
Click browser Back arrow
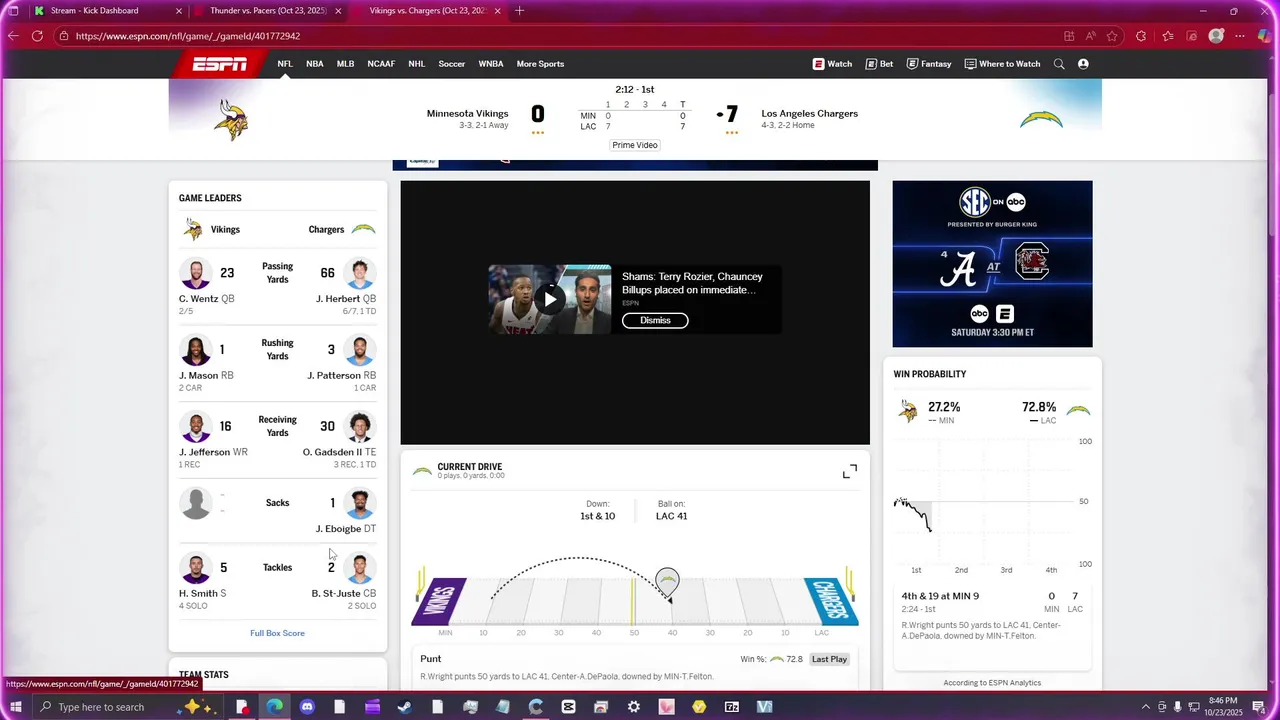(14, 36)
